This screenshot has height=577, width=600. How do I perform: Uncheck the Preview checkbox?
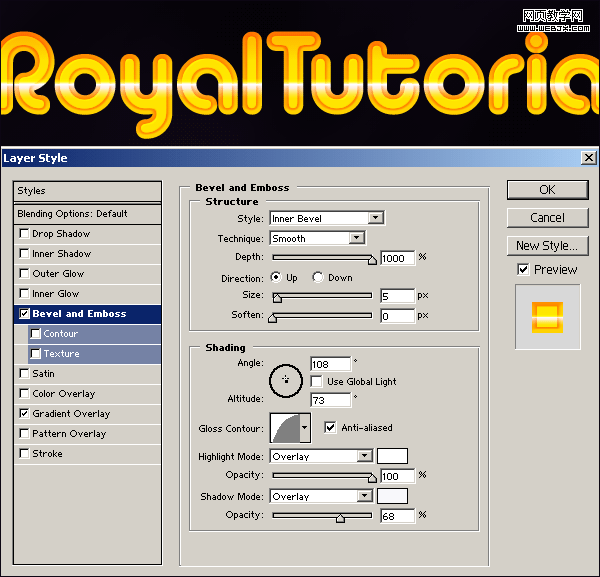click(523, 269)
